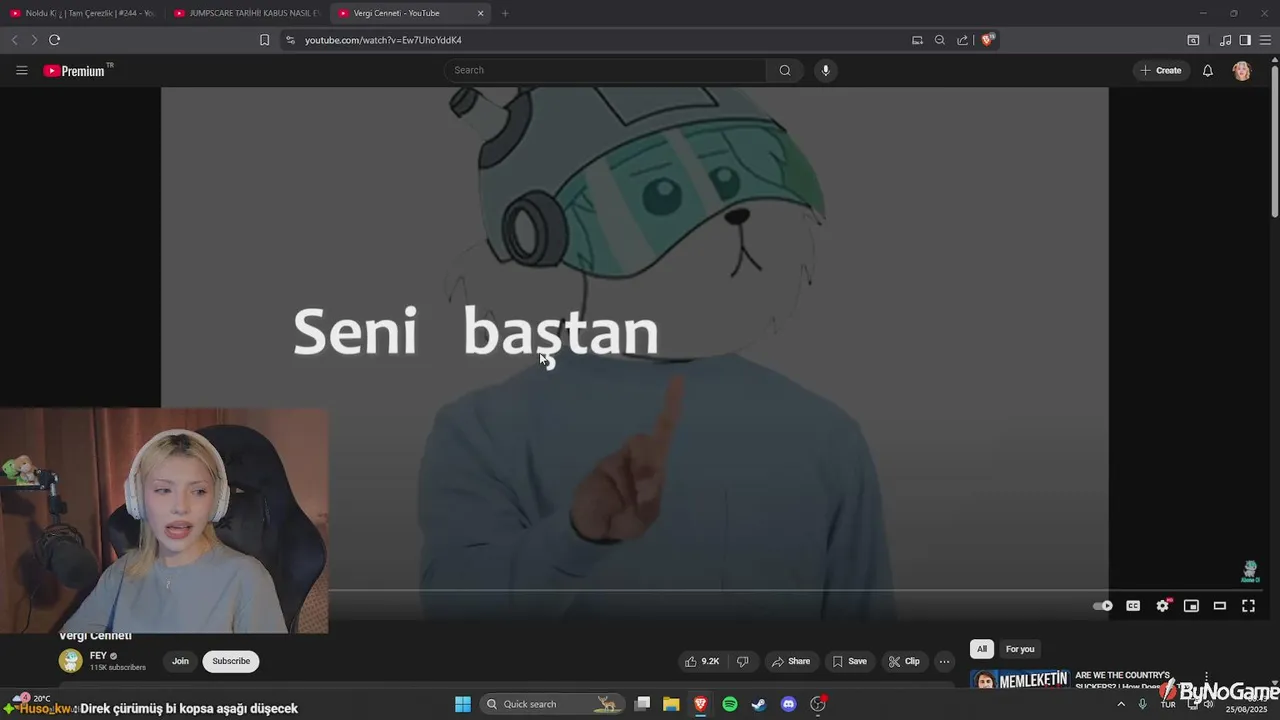This screenshot has height=720, width=1280.
Task: Toggle the browser sidebar panel
Action: pos(1245,40)
